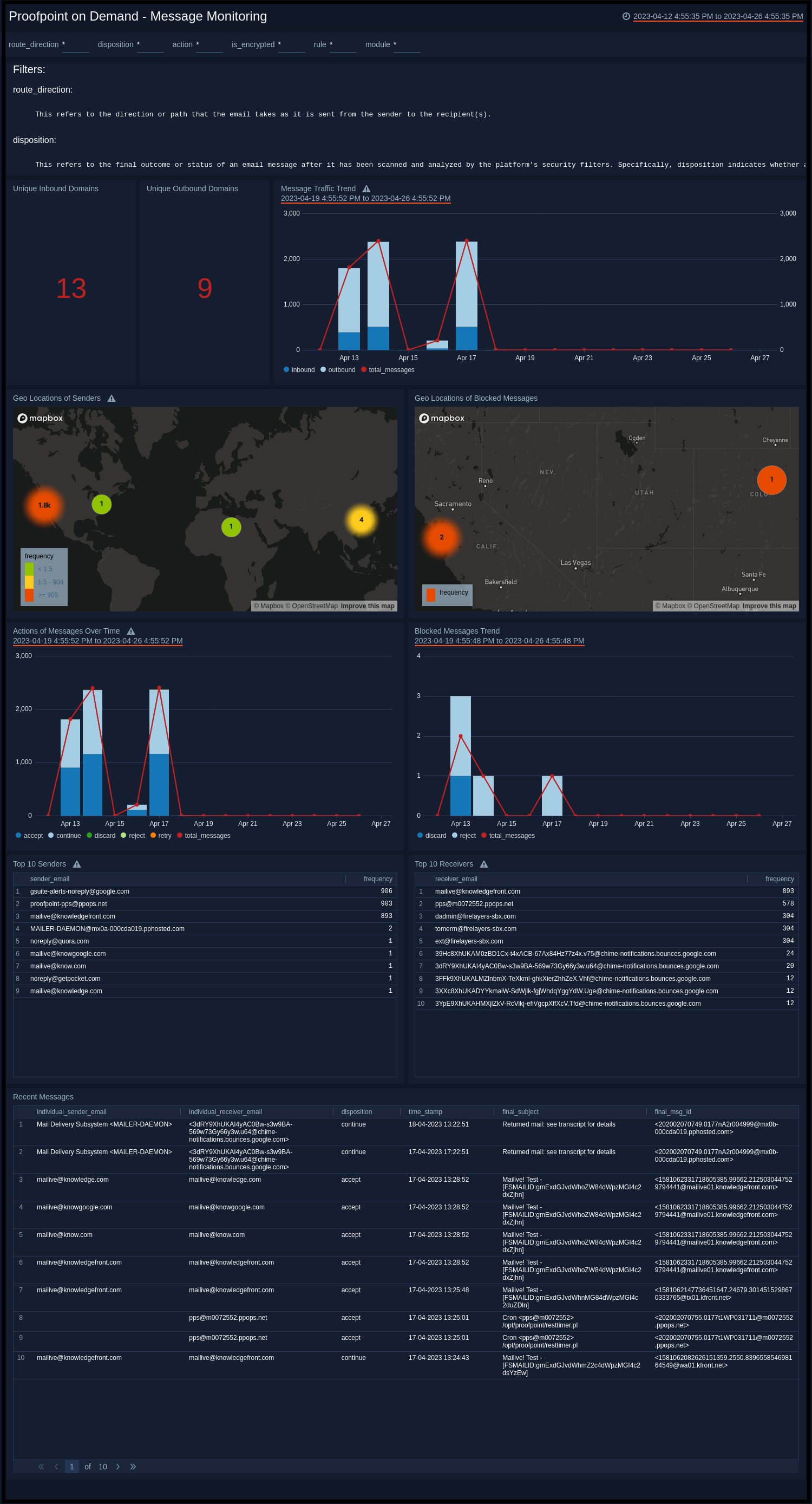
Task: Open the disposition filter dropdown
Action: (150, 45)
